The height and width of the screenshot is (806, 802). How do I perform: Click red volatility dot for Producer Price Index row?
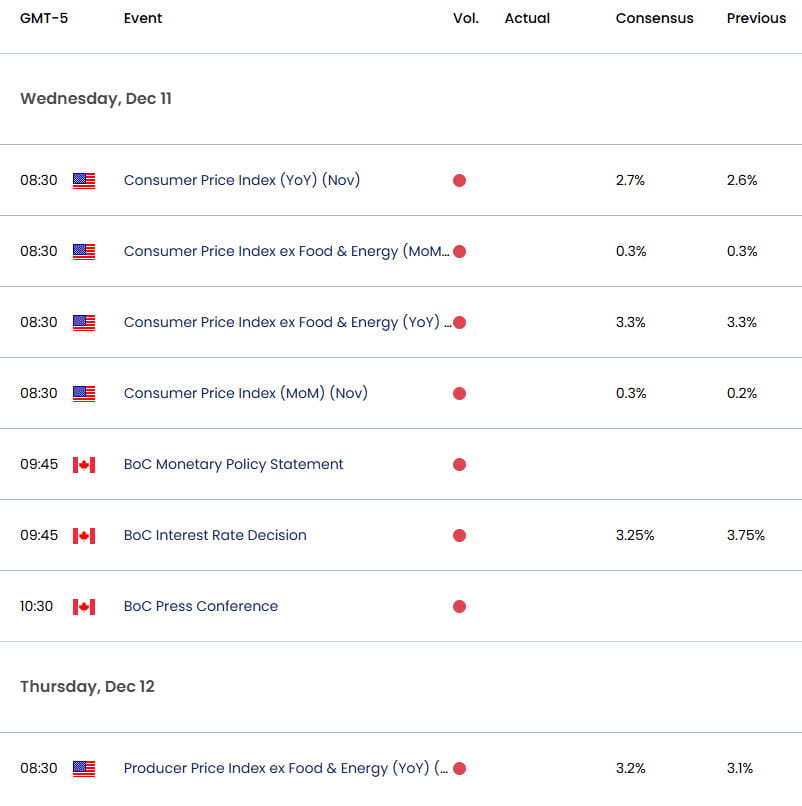tap(460, 768)
